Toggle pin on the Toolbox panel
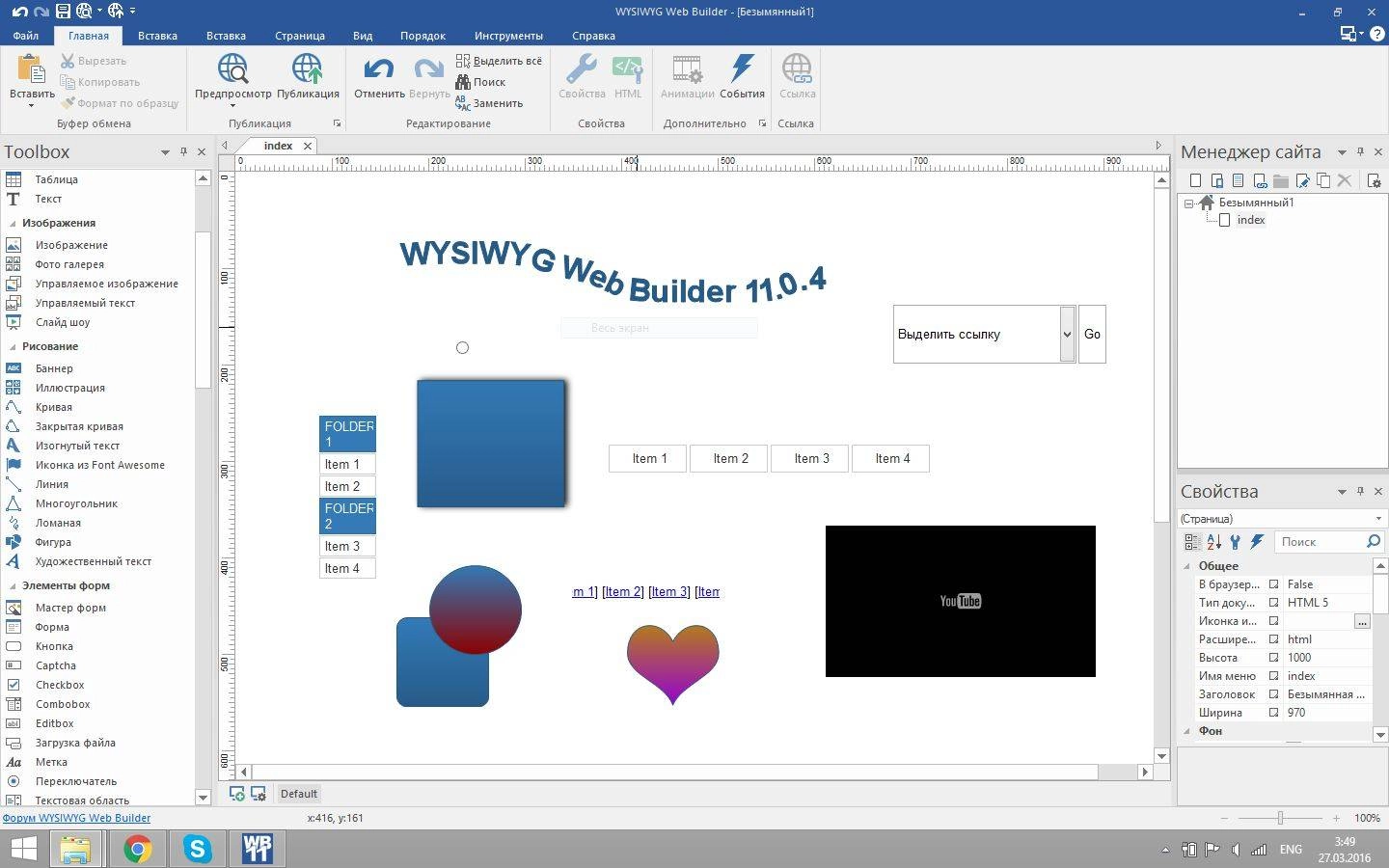1389x868 pixels. coord(183,151)
